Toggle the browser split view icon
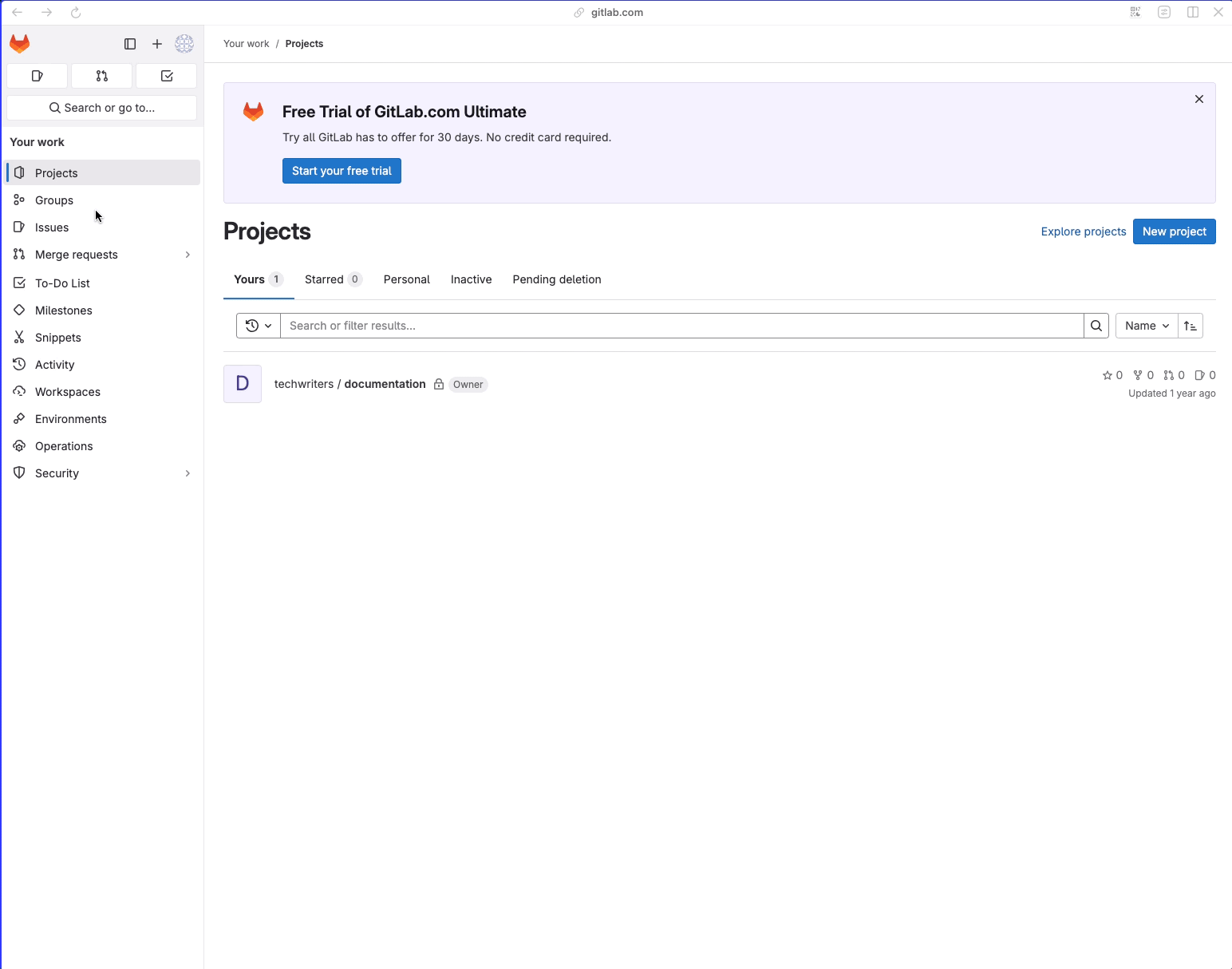This screenshot has width=1232, height=969. pyautogui.click(x=1192, y=12)
